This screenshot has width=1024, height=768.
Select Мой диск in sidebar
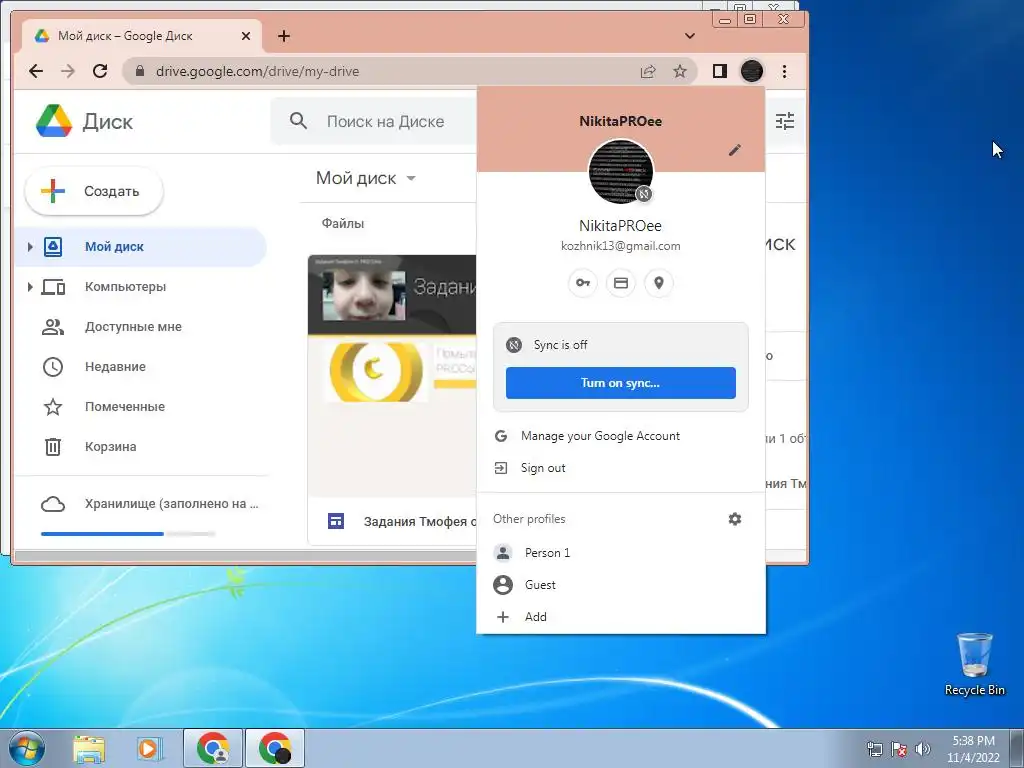pos(140,247)
